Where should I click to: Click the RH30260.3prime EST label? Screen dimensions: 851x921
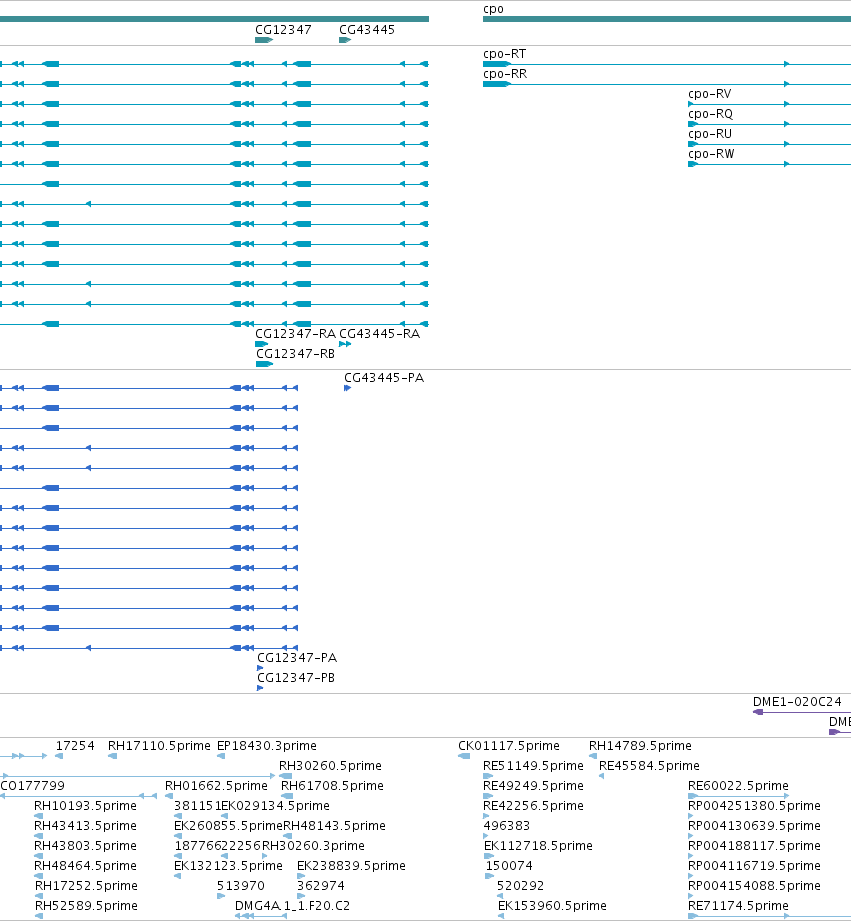313,845
